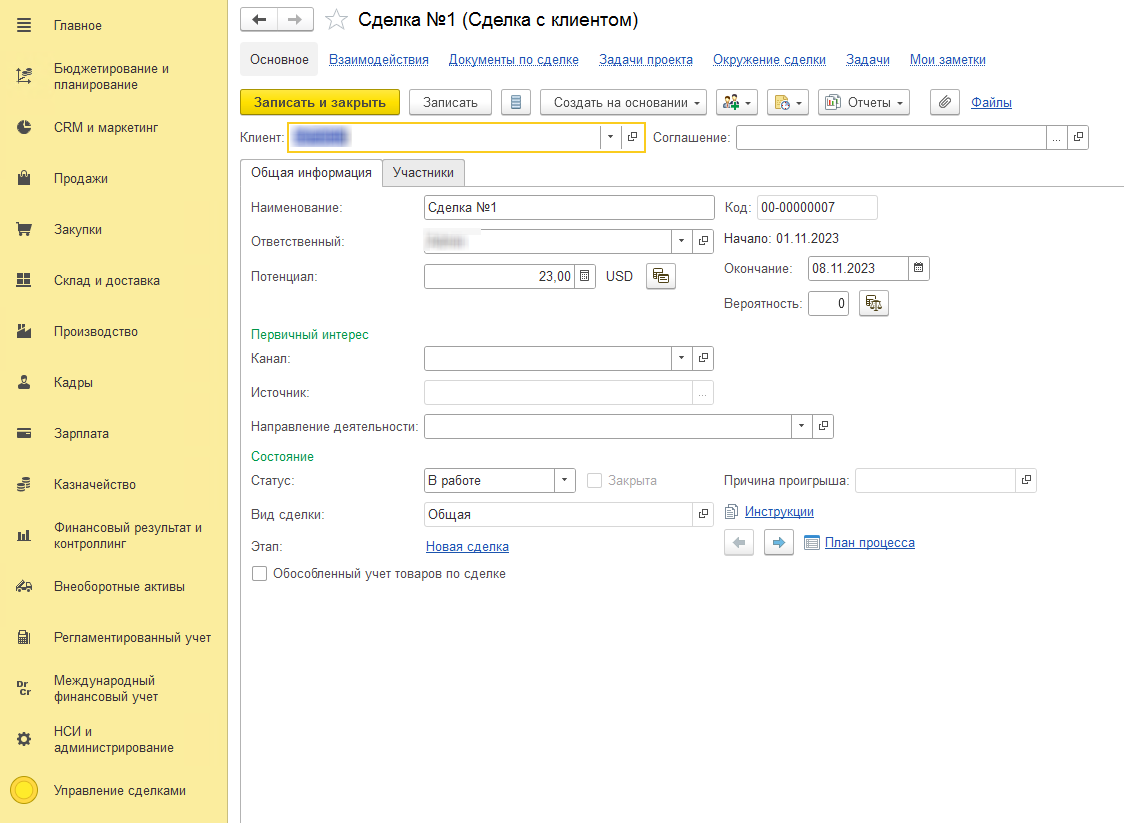Click the blue forward arrow stage button
This screenshot has height=823, width=1124.
[778, 543]
